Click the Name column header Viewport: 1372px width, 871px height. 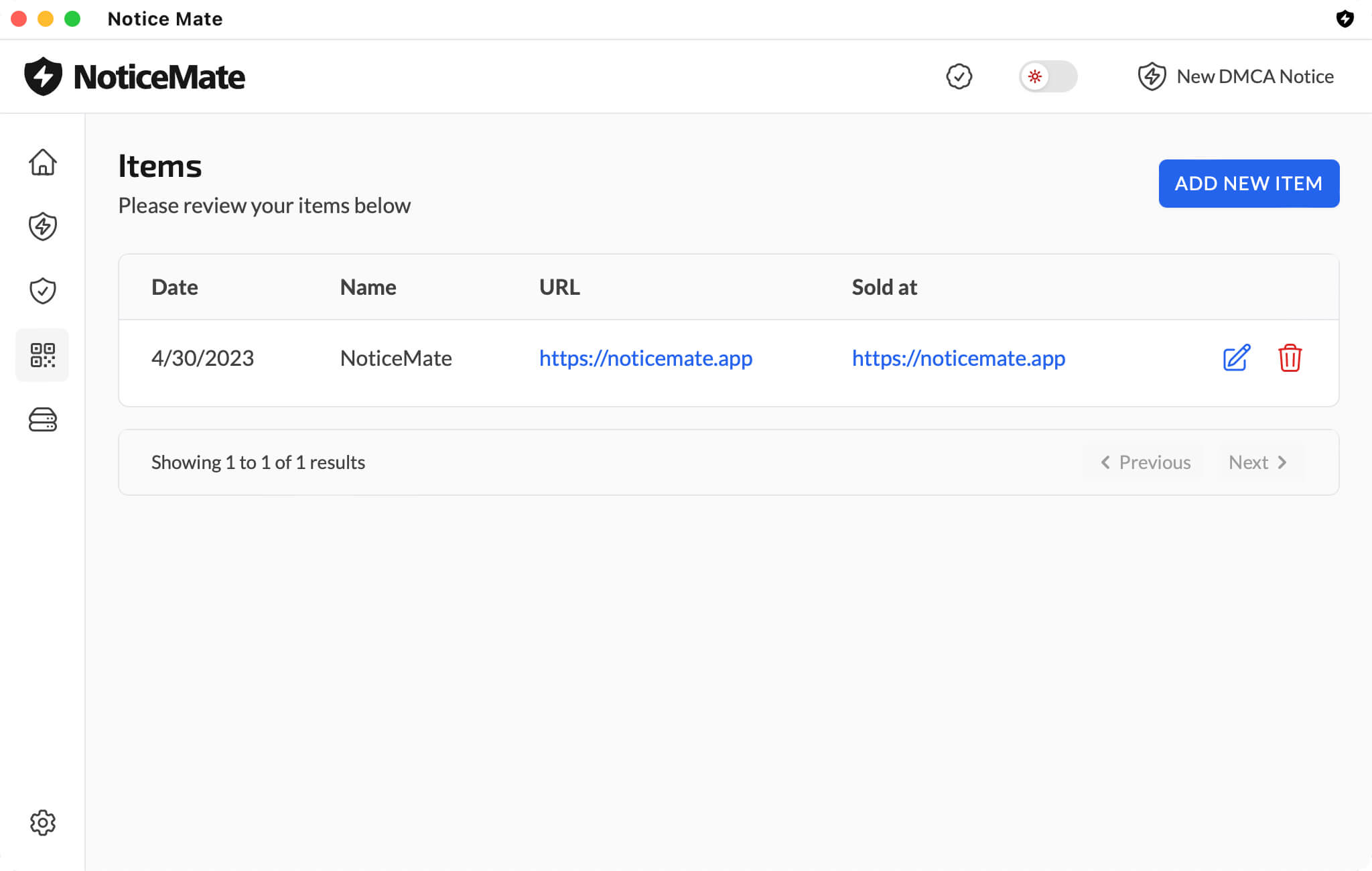tap(368, 287)
